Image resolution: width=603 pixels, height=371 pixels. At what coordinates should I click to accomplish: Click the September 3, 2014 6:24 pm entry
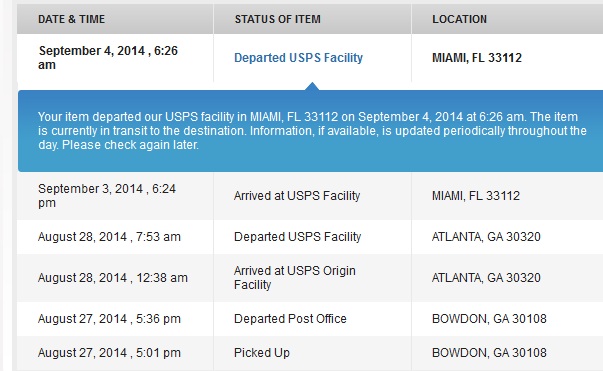pyautogui.click(x=107, y=196)
